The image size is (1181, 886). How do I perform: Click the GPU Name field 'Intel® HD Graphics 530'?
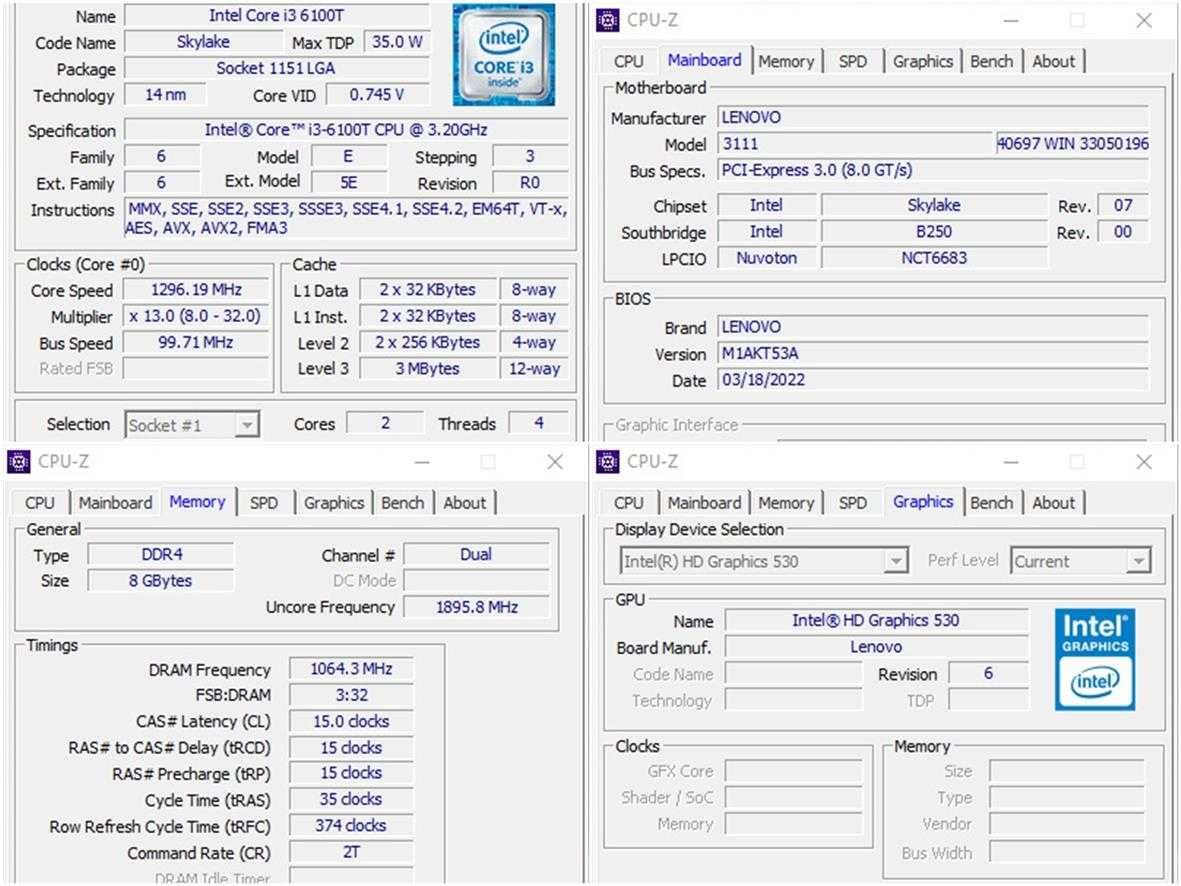[876, 621]
